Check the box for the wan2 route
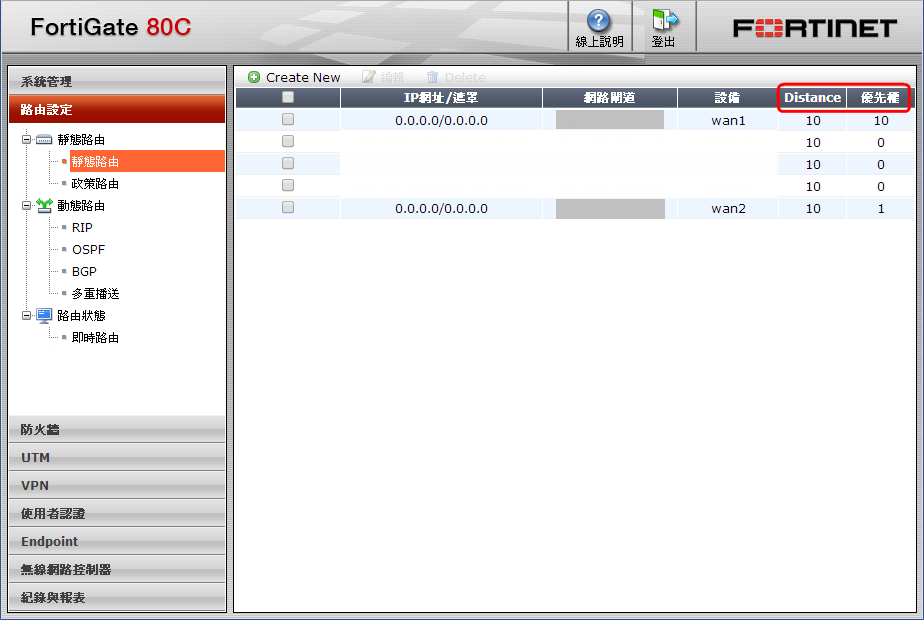This screenshot has height=620, width=924. [x=288, y=207]
